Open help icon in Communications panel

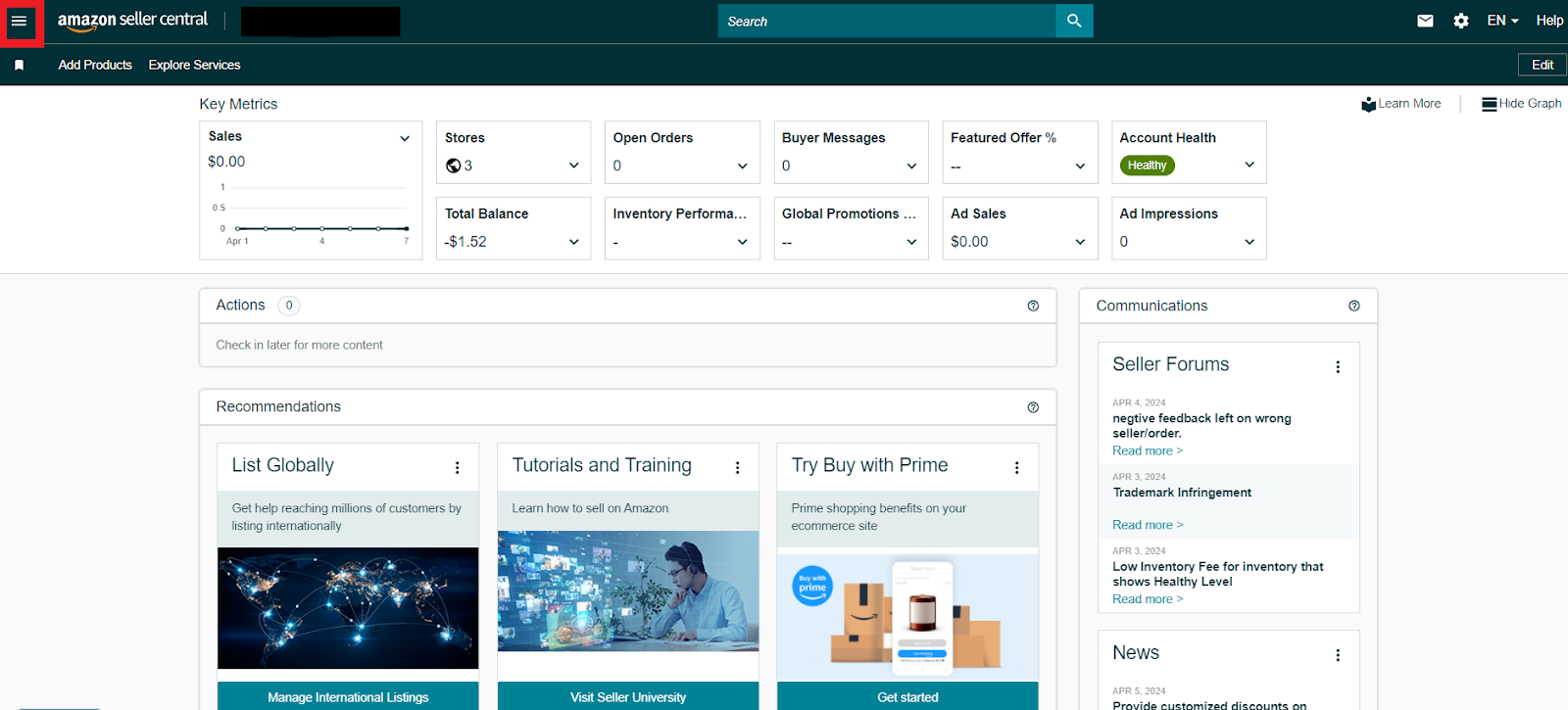(1354, 306)
